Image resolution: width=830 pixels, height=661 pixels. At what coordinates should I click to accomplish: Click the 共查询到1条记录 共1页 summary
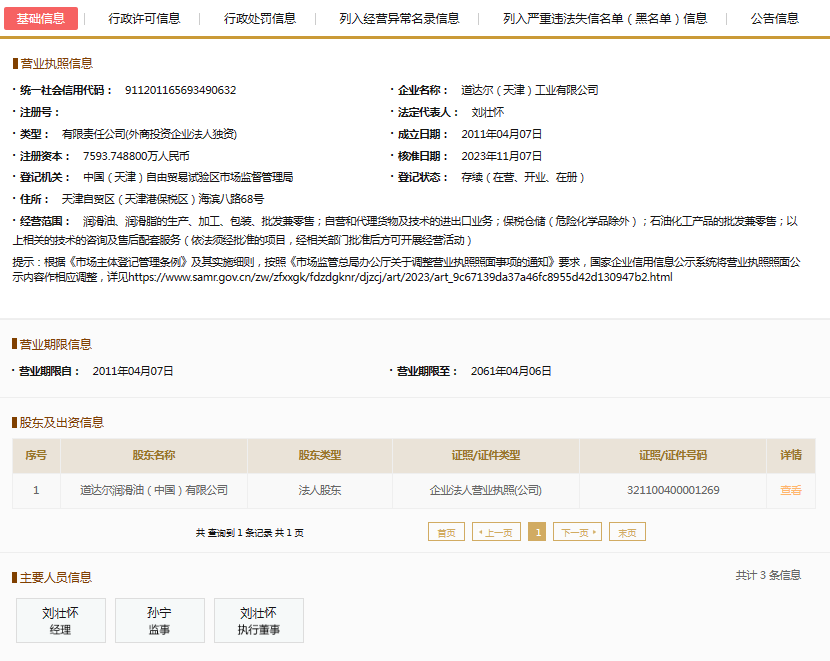click(x=250, y=533)
